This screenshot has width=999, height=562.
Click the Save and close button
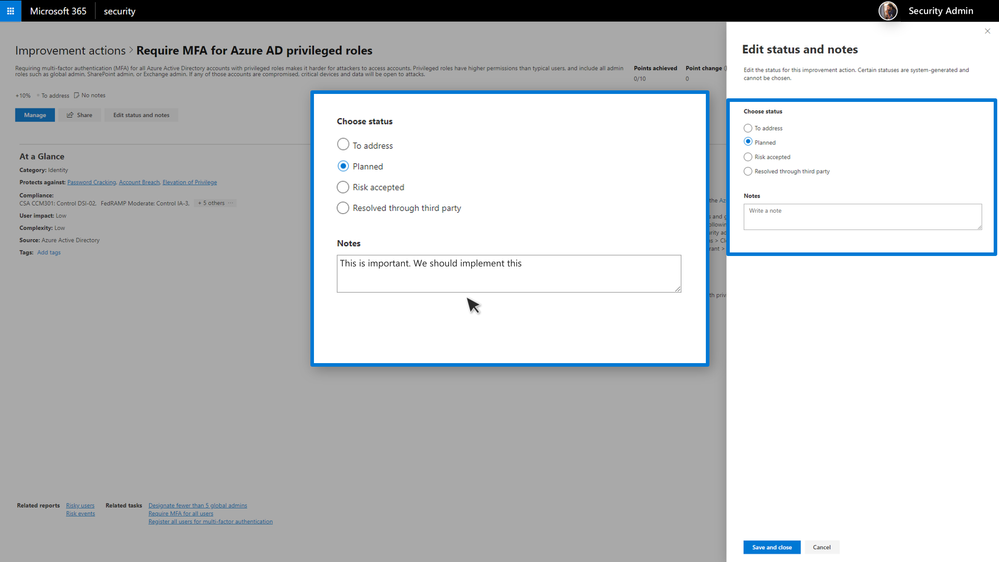click(772, 547)
